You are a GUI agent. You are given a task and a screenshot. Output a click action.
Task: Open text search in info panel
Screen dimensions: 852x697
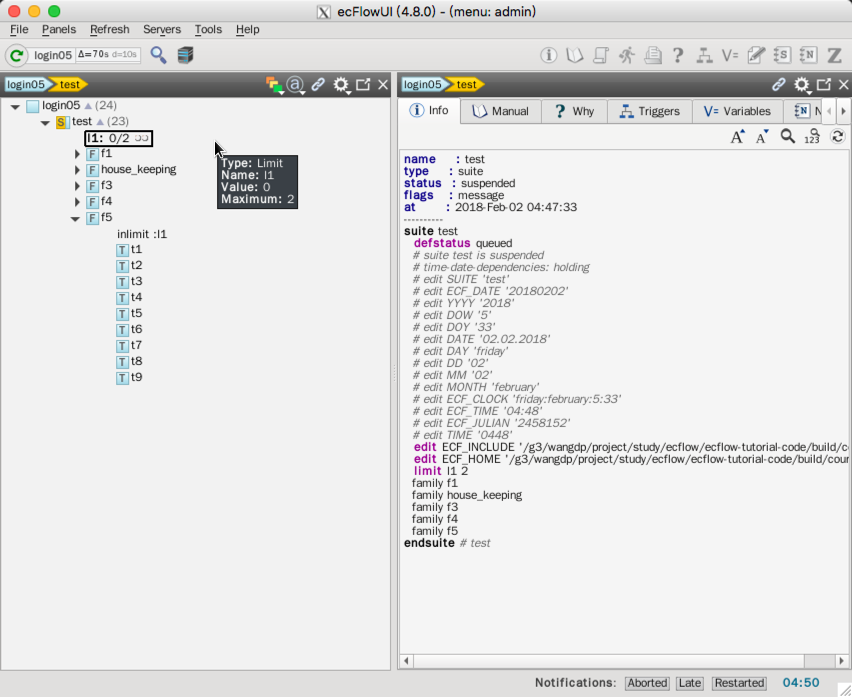point(787,136)
